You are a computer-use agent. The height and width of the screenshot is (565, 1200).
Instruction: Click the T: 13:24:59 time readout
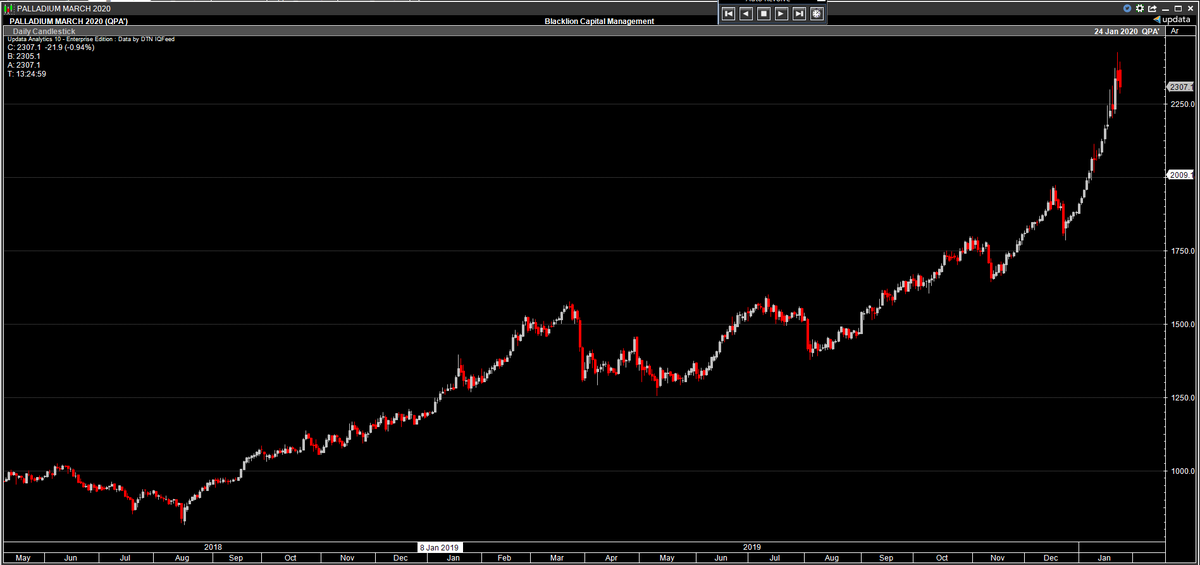click(x=27, y=74)
